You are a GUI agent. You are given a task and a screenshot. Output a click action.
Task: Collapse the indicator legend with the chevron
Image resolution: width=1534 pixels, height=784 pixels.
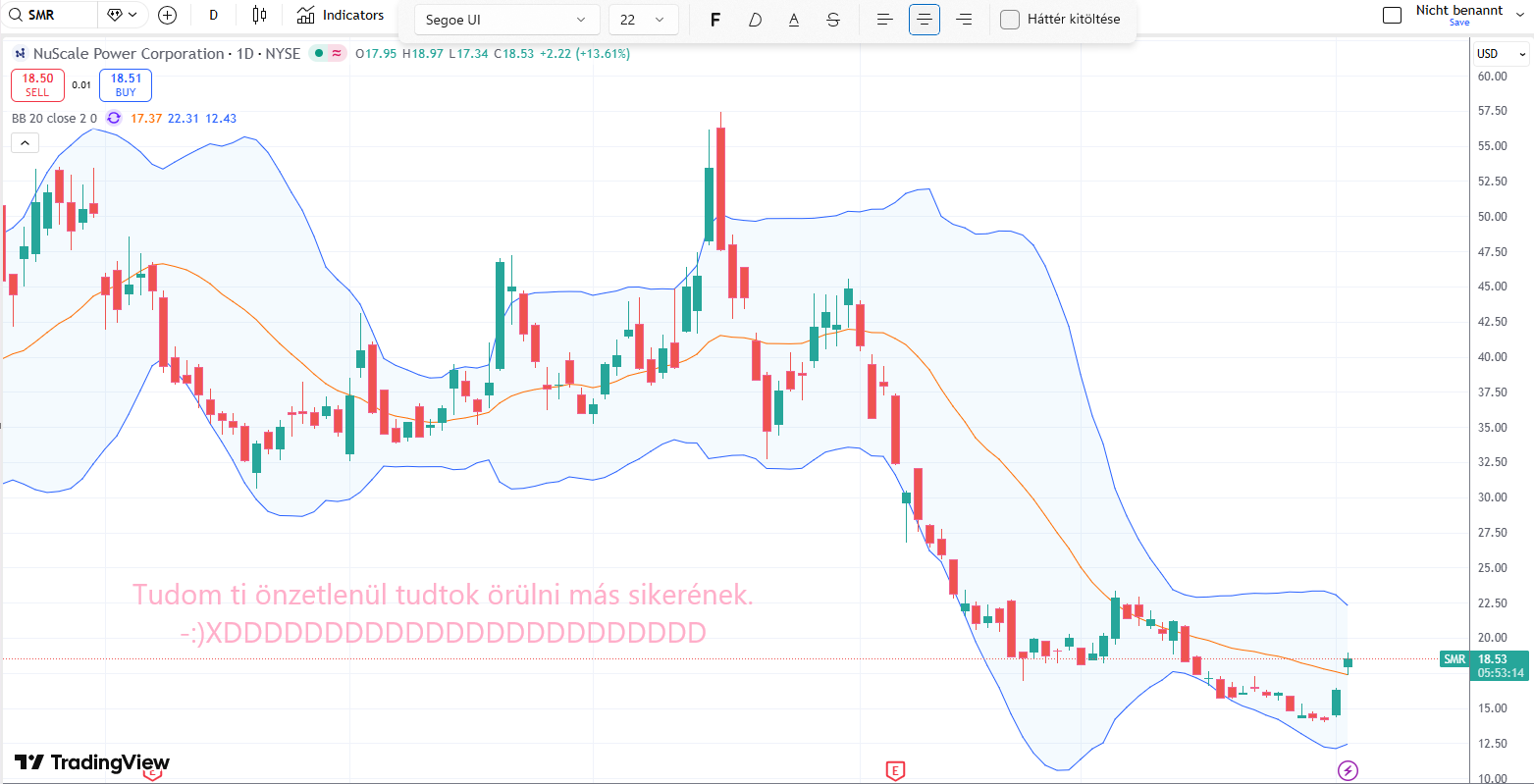point(25,143)
